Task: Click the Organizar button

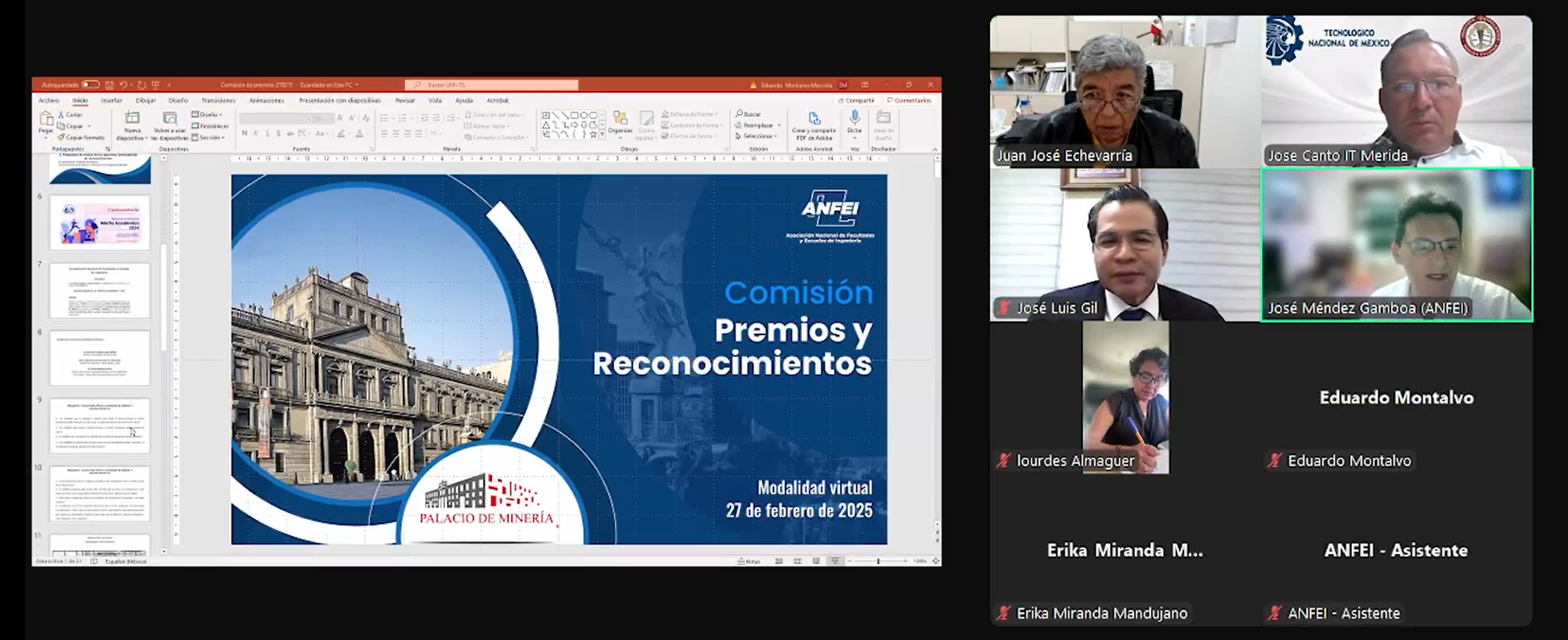Action: click(620, 123)
